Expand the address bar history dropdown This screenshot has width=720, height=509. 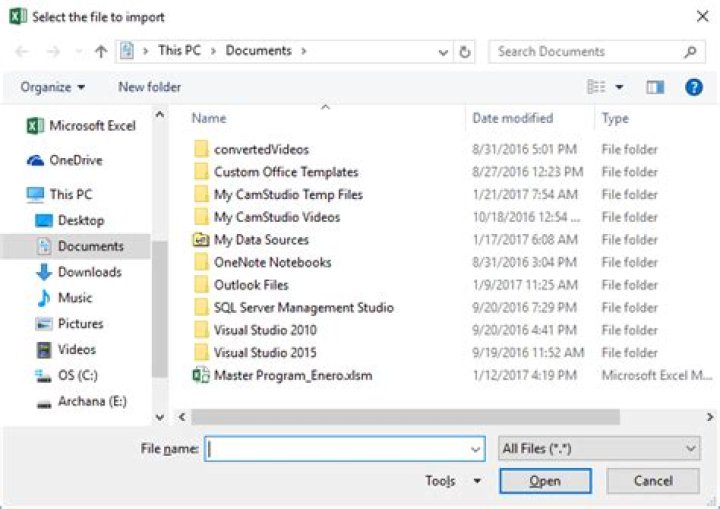click(x=443, y=52)
